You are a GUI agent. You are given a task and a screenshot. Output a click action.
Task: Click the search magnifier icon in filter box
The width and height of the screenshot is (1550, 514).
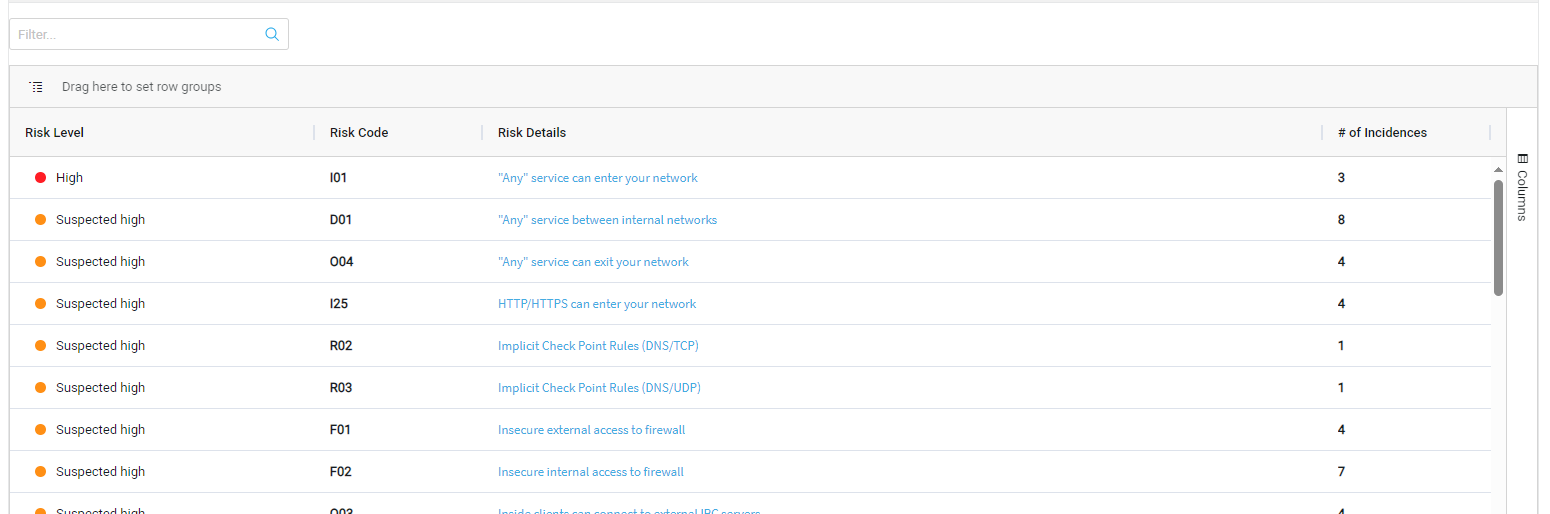(x=271, y=34)
